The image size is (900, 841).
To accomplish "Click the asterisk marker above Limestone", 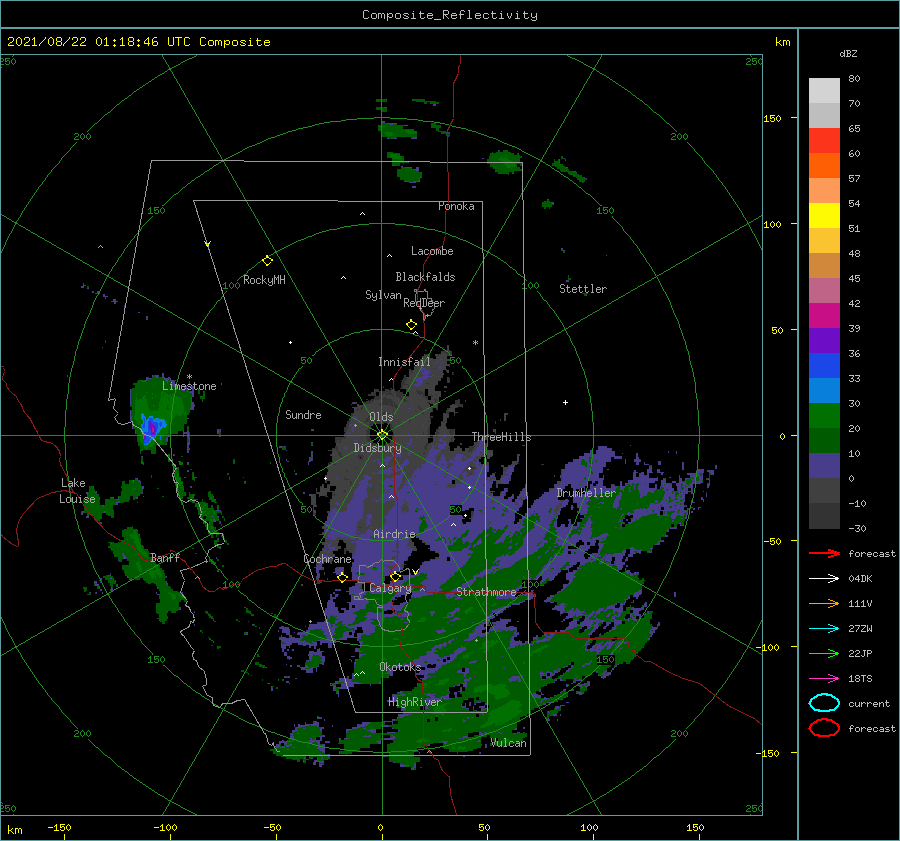I will click(189, 377).
